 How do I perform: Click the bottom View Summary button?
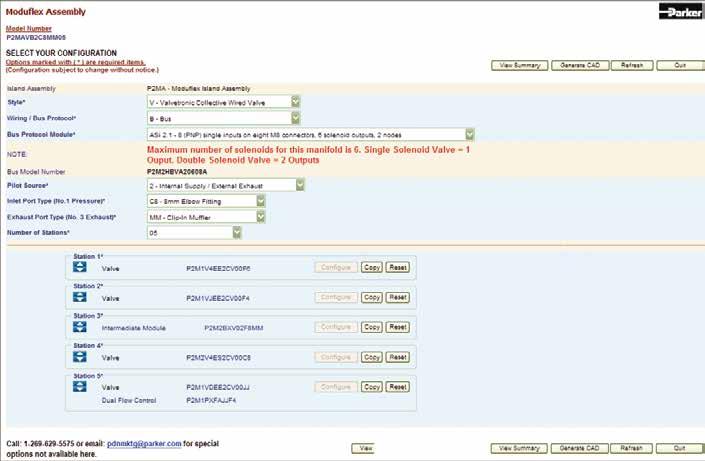point(519,448)
